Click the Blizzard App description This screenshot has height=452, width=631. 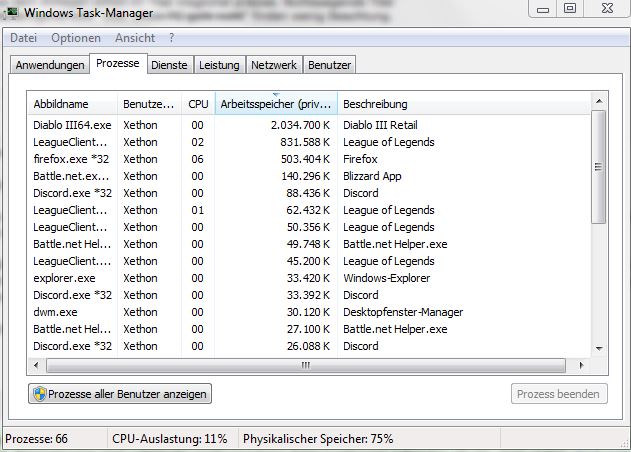[372, 176]
